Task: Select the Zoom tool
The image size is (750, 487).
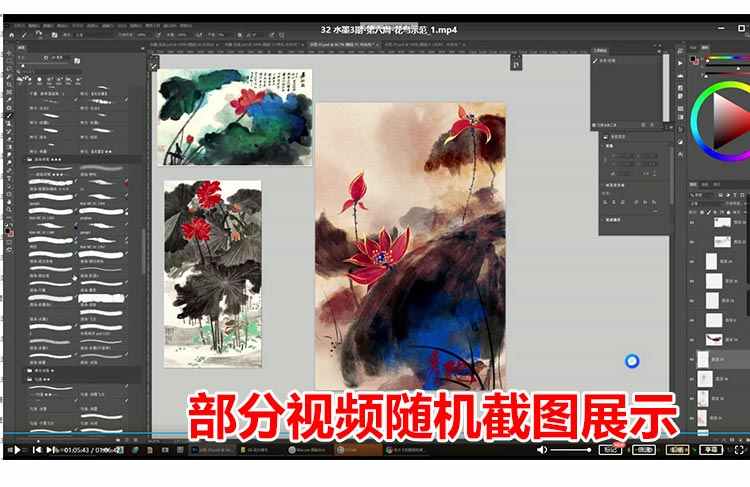Action: [9, 210]
